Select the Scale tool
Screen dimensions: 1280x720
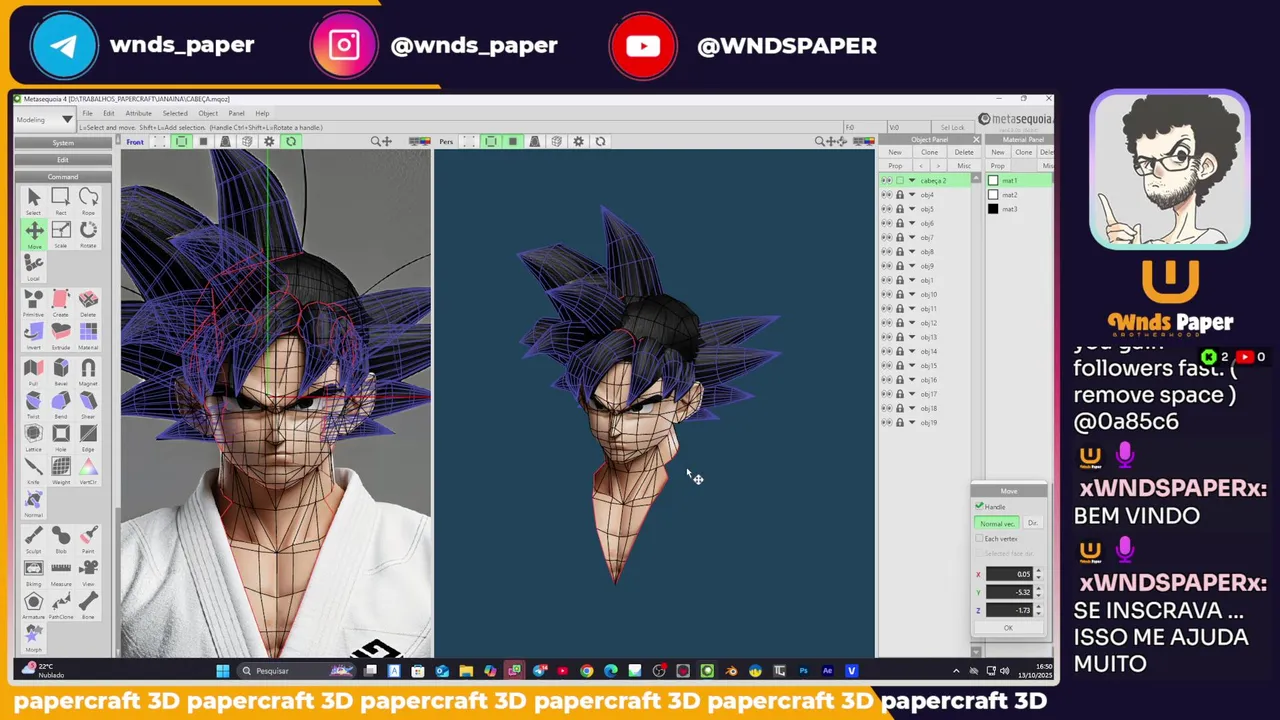[60, 234]
